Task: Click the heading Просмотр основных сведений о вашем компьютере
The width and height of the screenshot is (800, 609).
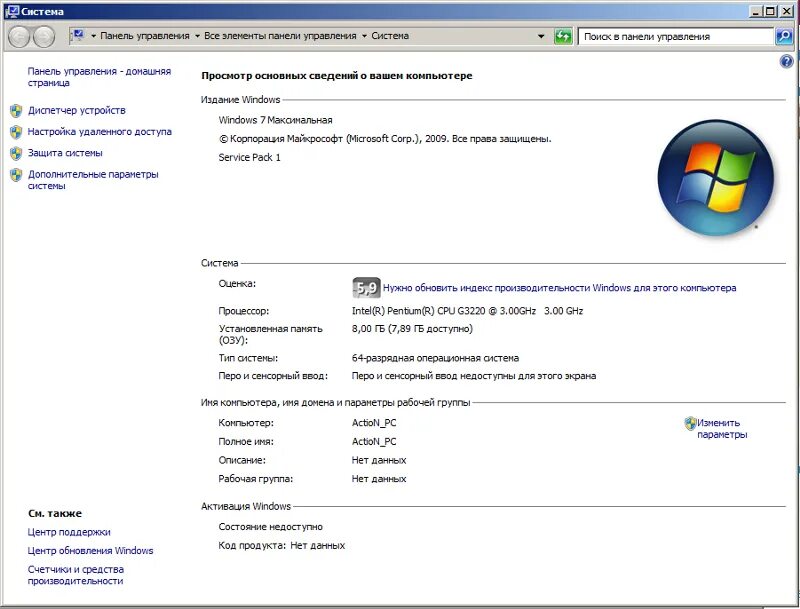Action: 337,75
